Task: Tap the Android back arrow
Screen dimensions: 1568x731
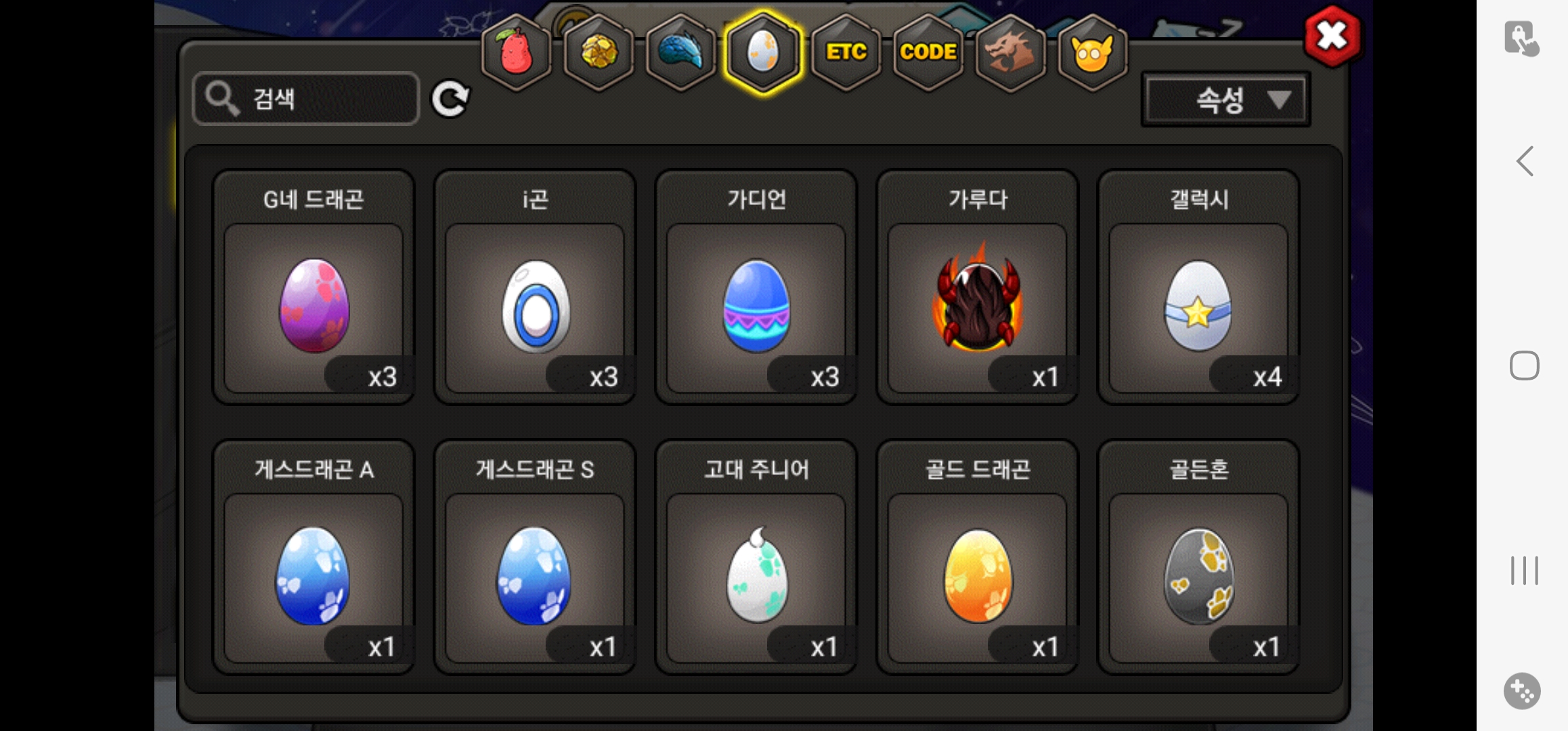Action: click(1524, 162)
